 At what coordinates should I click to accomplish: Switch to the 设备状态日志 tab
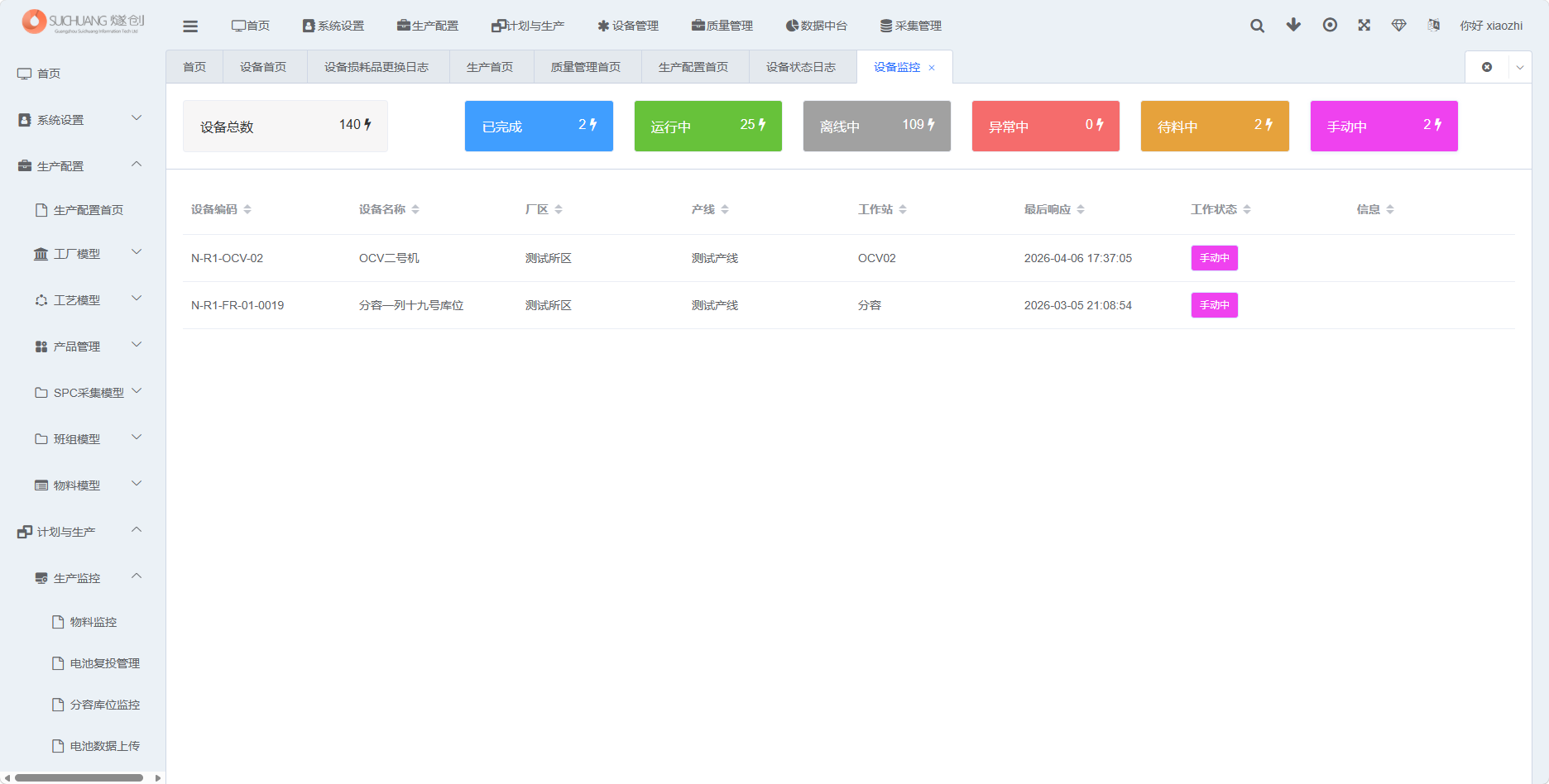click(801, 67)
